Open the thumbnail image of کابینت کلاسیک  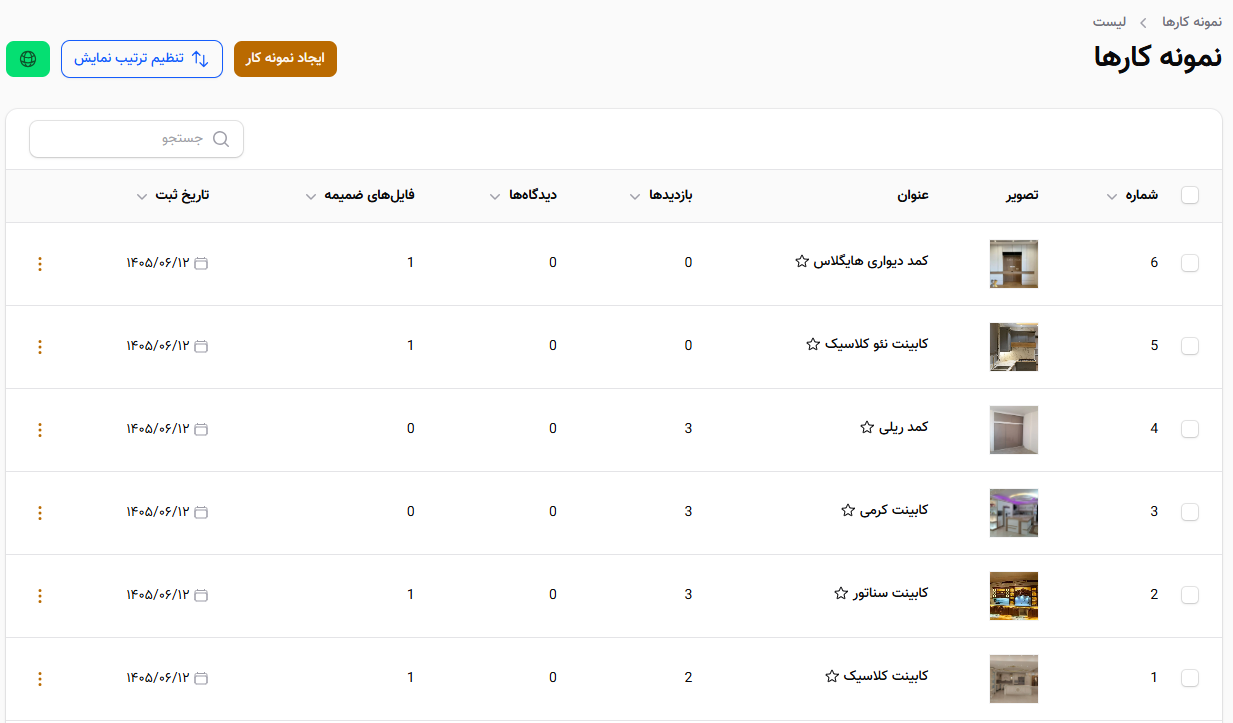[x=1014, y=679]
